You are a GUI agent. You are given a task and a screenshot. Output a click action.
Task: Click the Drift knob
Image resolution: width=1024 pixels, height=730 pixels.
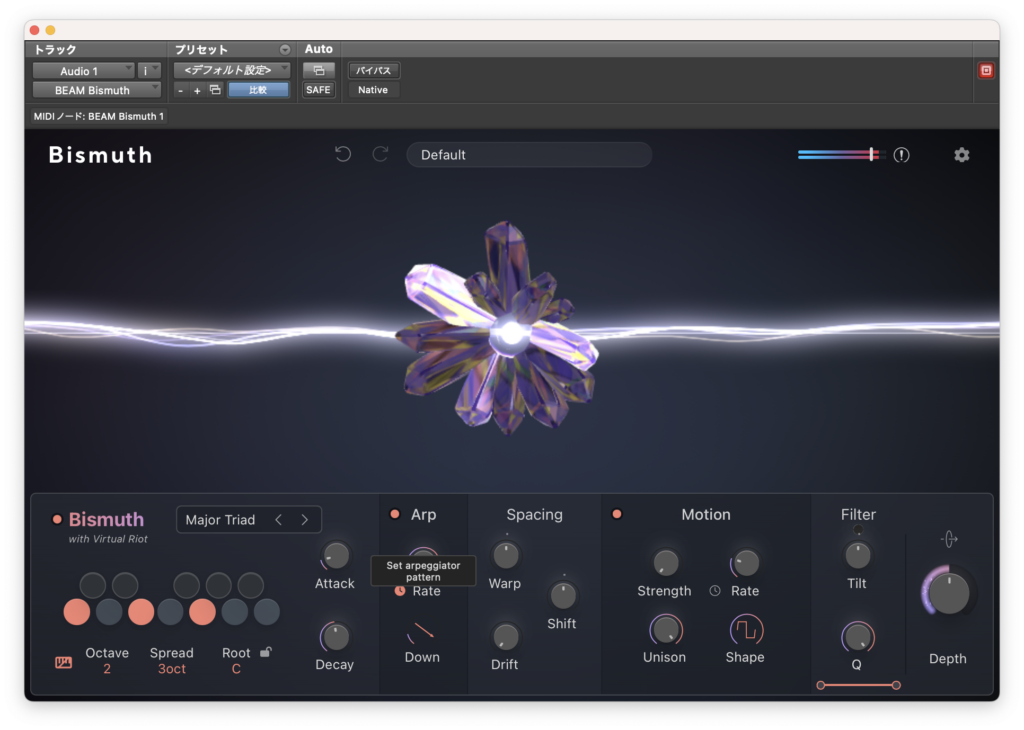[505, 637]
